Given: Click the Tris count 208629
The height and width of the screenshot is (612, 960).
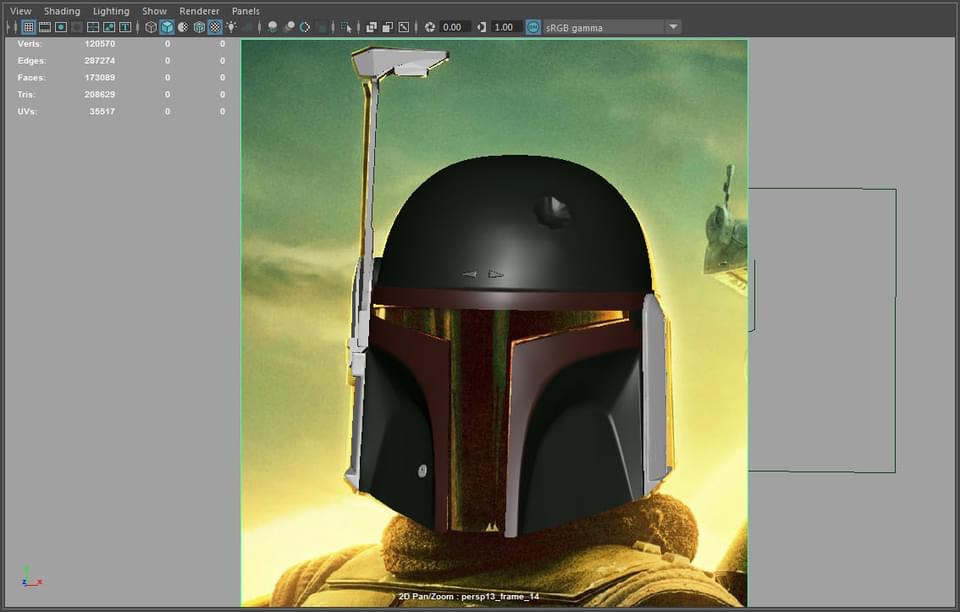Looking at the screenshot, I should pyautogui.click(x=99, y=94).
